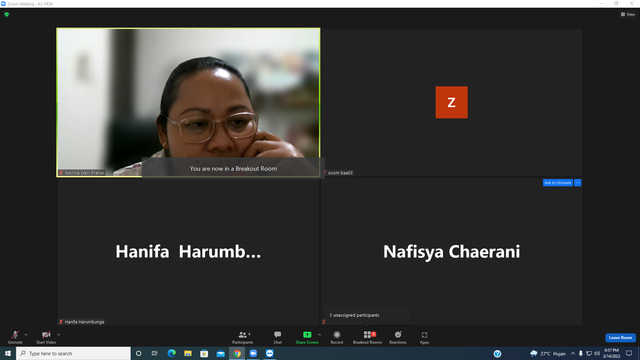Click the '5 unassigned participants' notice
The image size is (640, 360).
(354, 315)
